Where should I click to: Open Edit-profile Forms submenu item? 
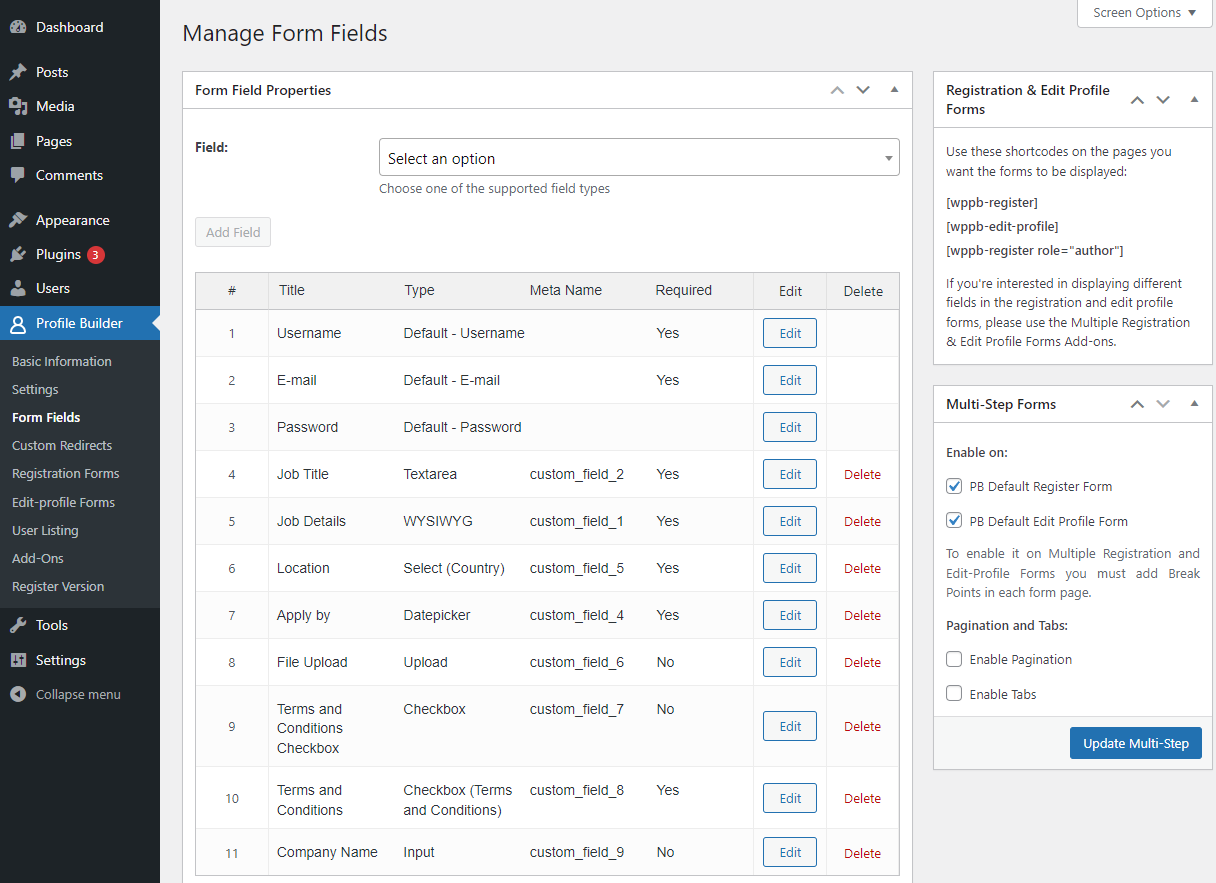[63, 502]
